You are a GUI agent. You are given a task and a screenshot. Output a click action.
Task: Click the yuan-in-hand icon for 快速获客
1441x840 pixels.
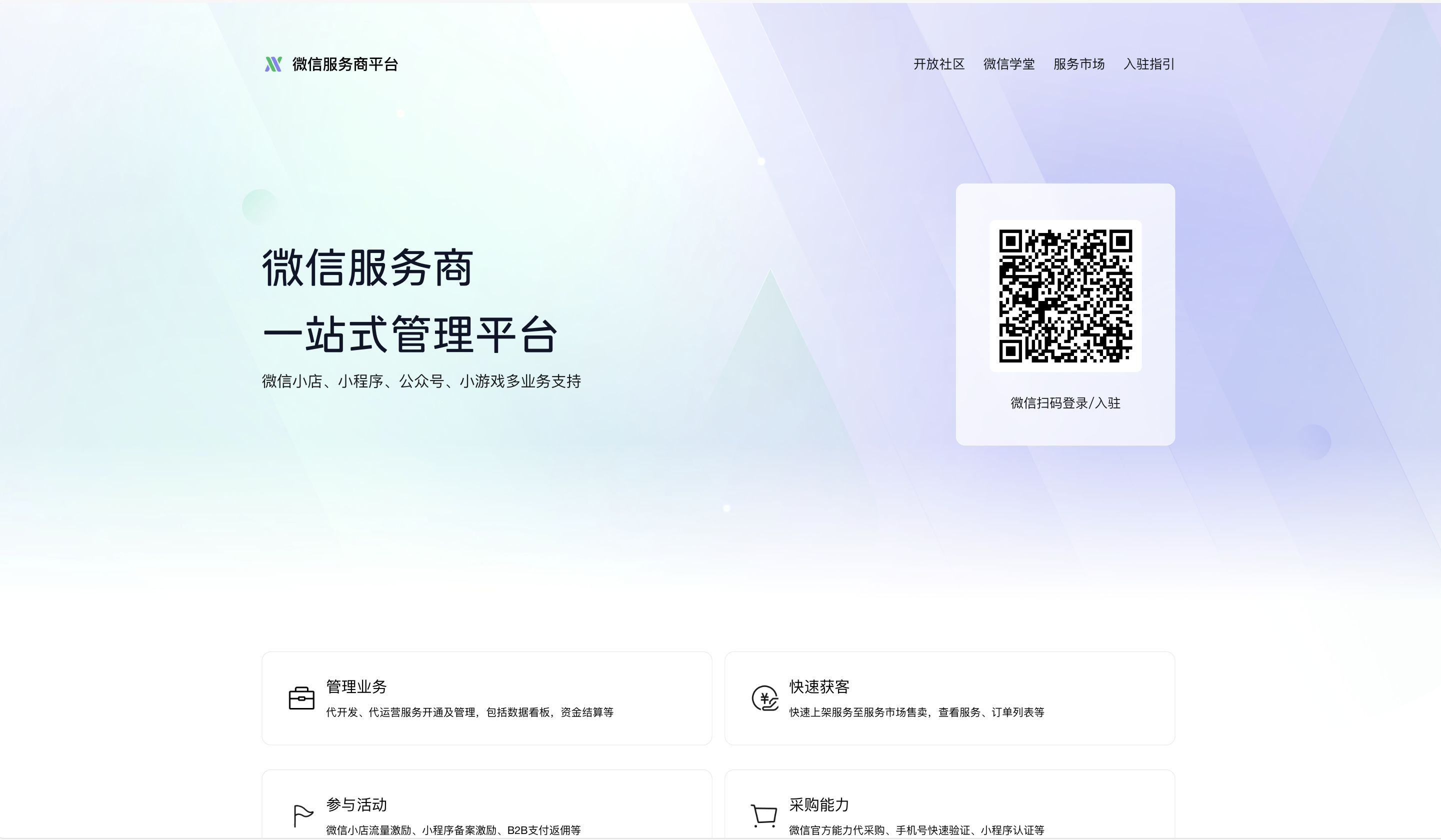pos(764,698)
